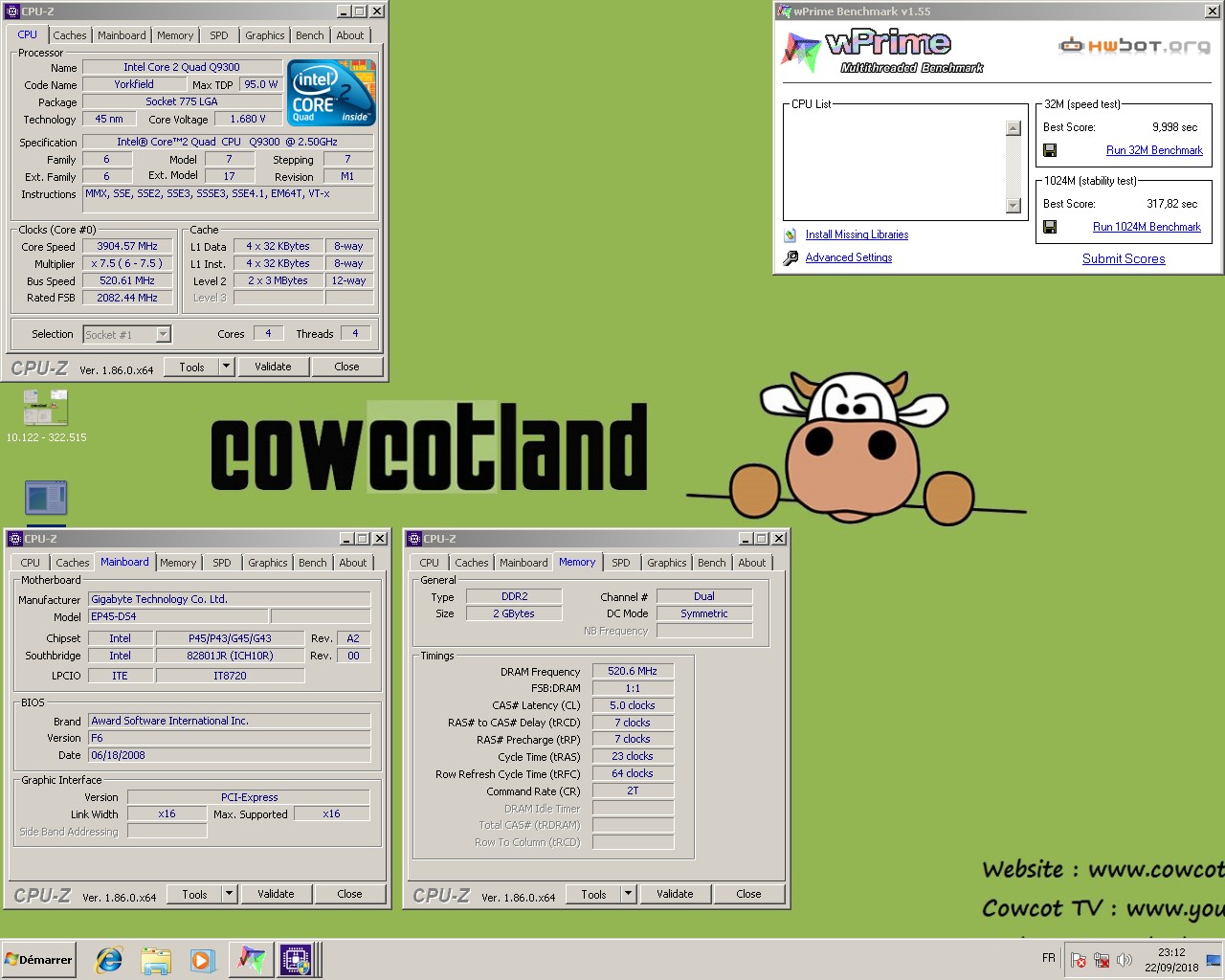Screen dimensions: 1225x980
Task: Switch to SPD tab in top CPU-Z window
Action: point(219,35)
